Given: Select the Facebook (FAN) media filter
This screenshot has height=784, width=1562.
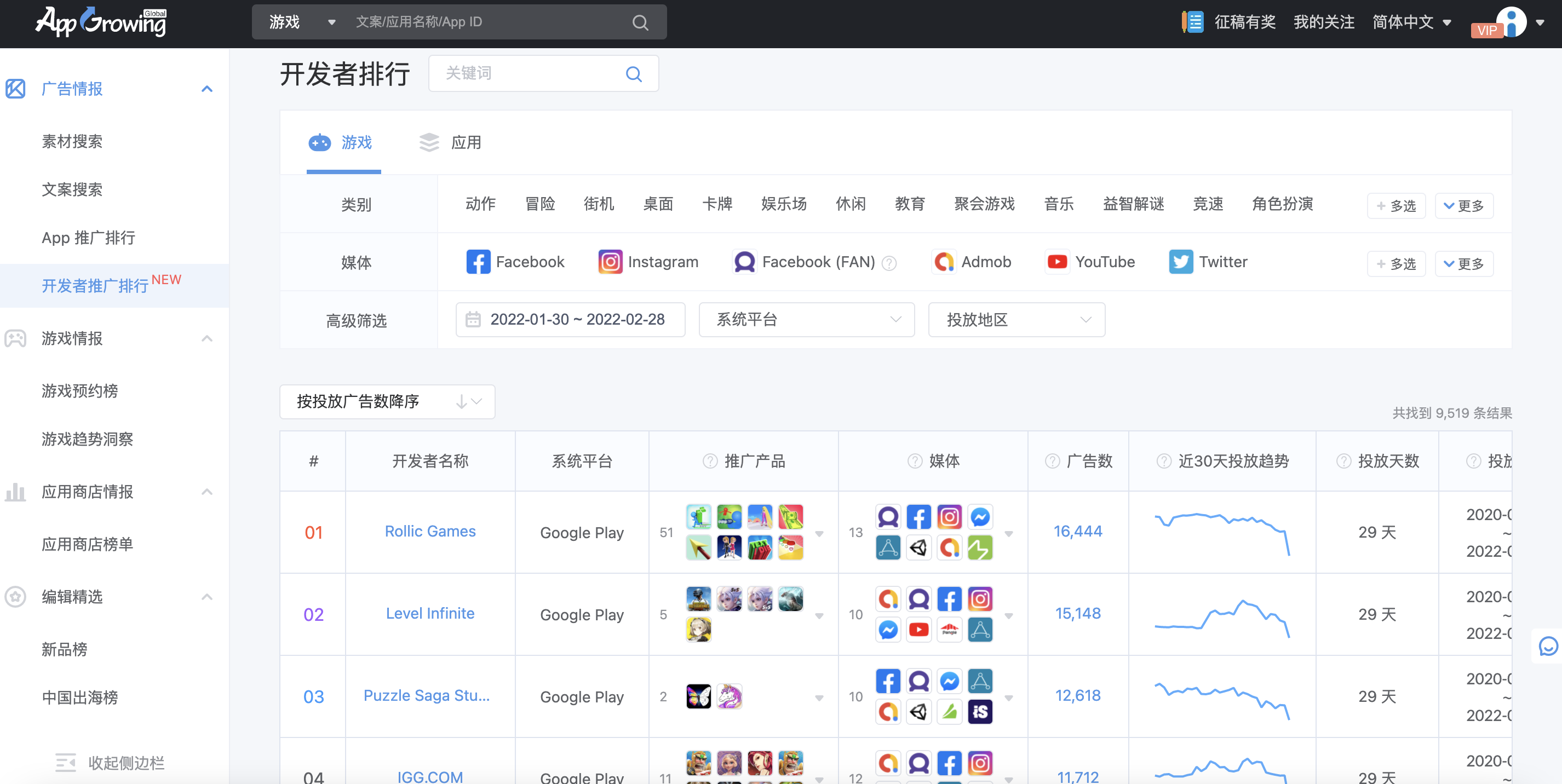Looking at the screenshot, I should pyautogui.click(x=803, y=262).
